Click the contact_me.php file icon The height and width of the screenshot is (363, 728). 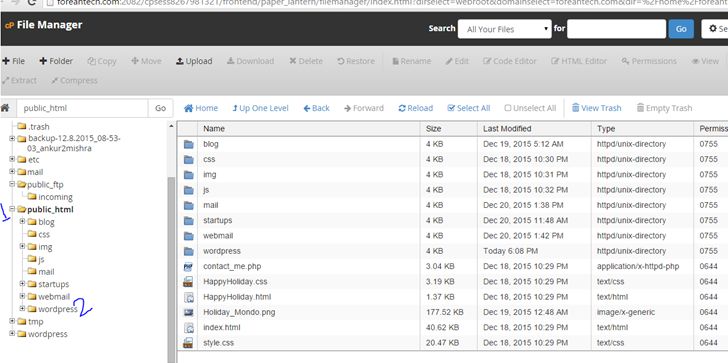(x=188, y=266)
